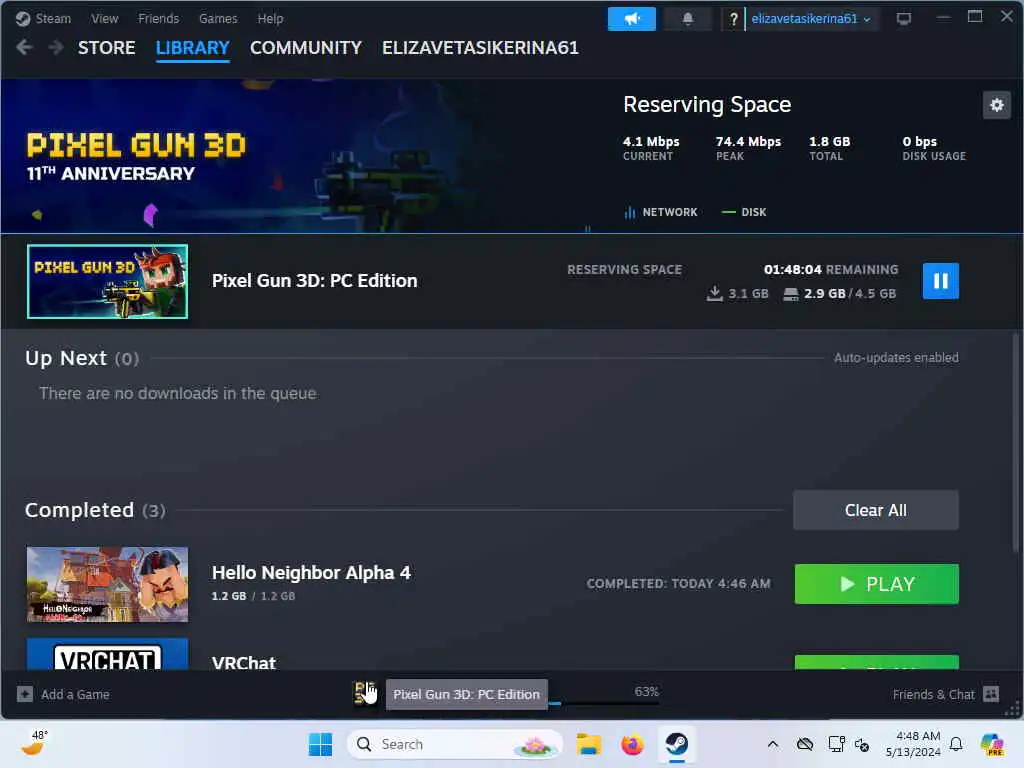Open the network tray icon beside the volume icon

click(x=836, y=744)
